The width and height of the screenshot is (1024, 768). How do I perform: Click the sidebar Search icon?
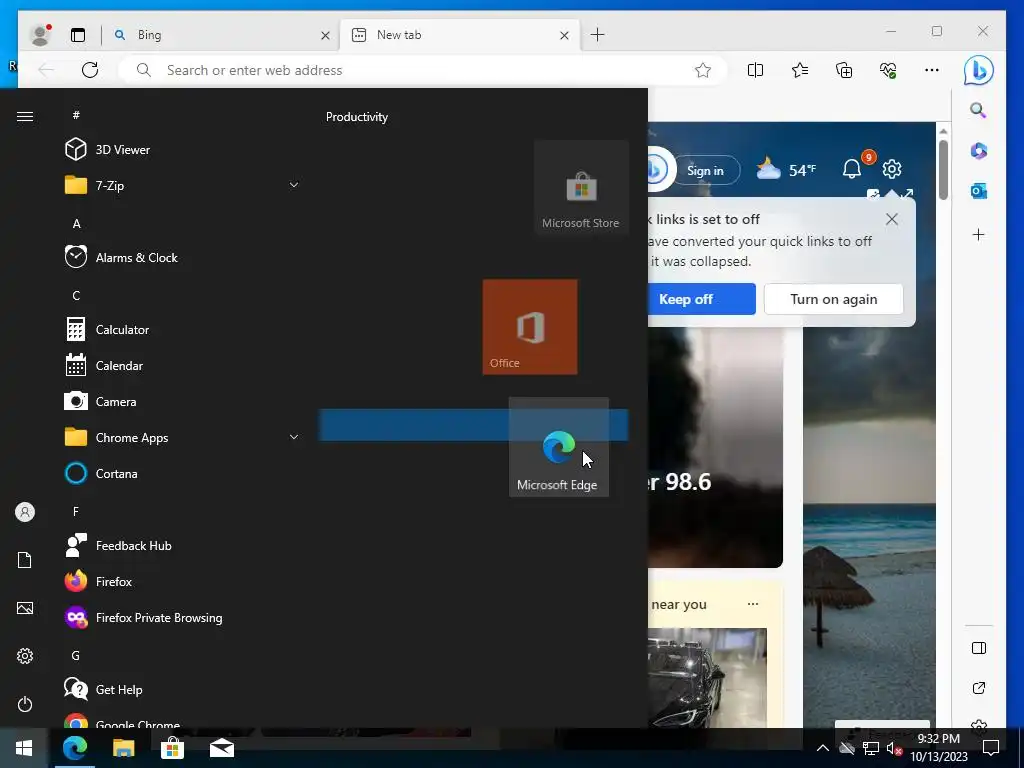click(978, 110)
